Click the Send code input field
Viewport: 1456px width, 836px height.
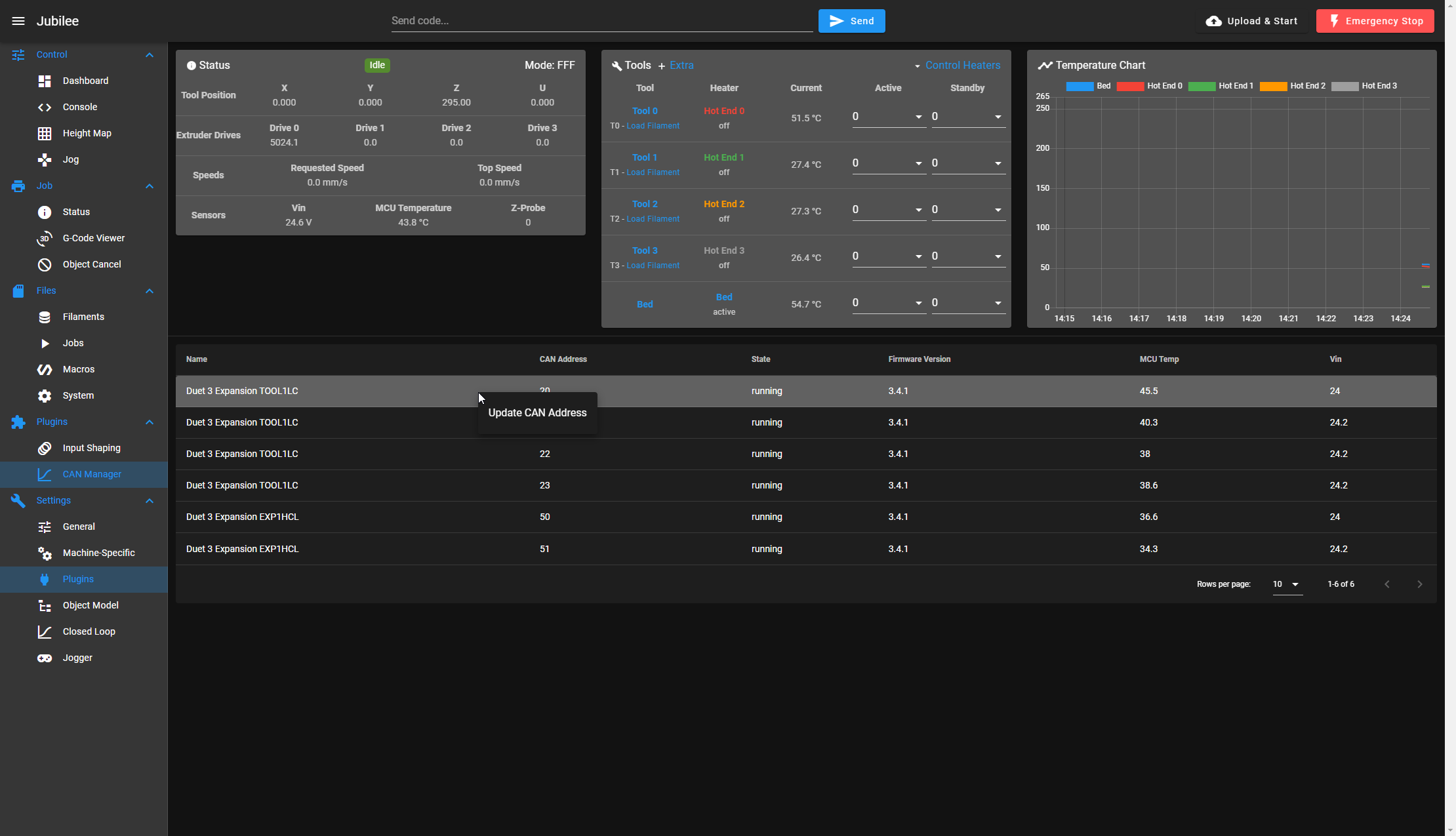(x=601, y=21)
